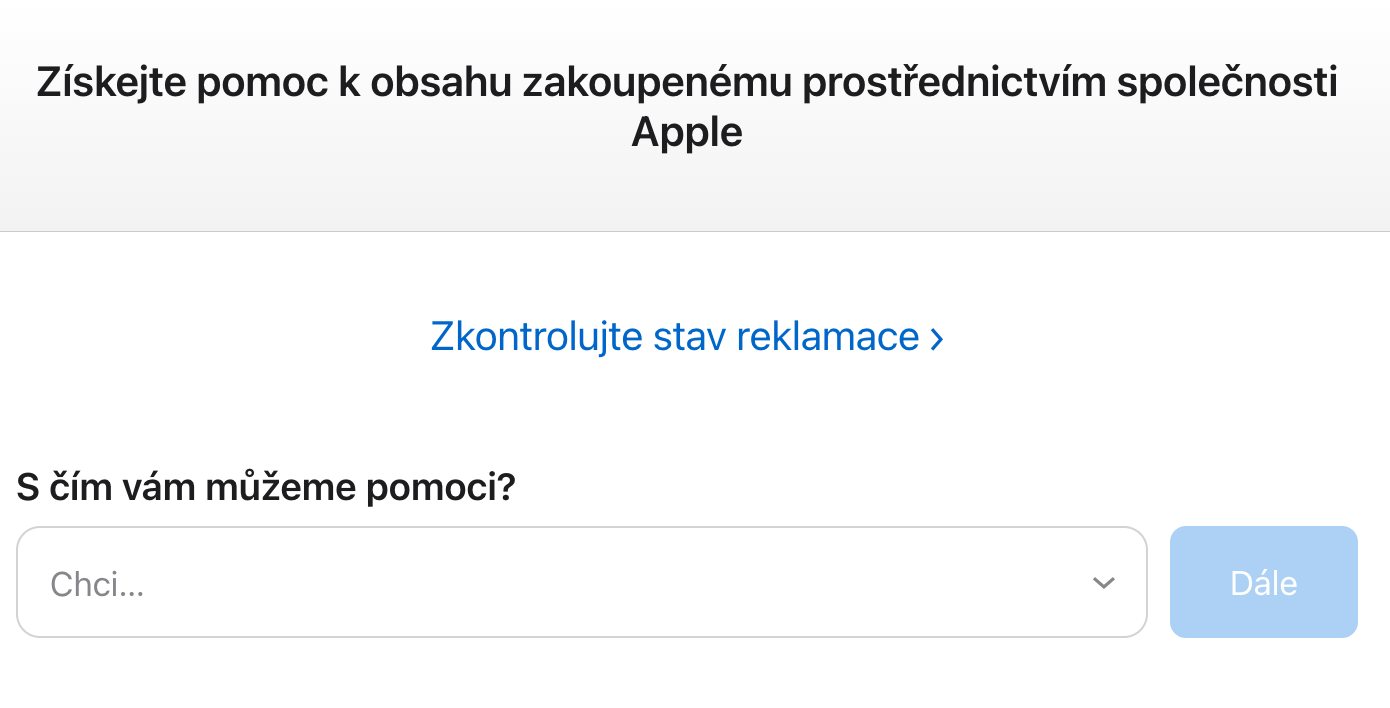1390x708 pixels.
Task: Expand the 'S čím vám můžeme pomoci?' combo box
Action: point(581,582)
